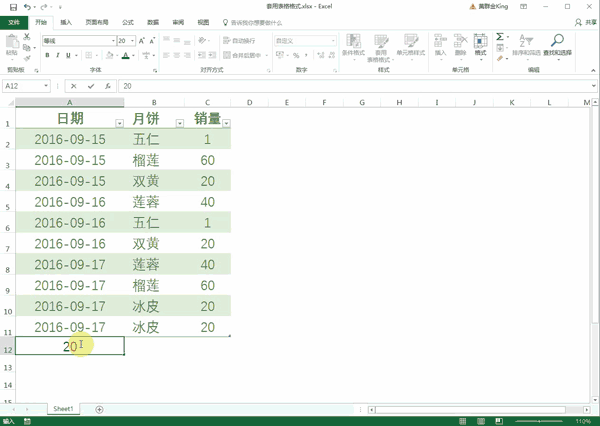The height and width of the screenshot is (426, 600).
Task: Open the 月饼 column filter dropdown
Action: point(178,123)
